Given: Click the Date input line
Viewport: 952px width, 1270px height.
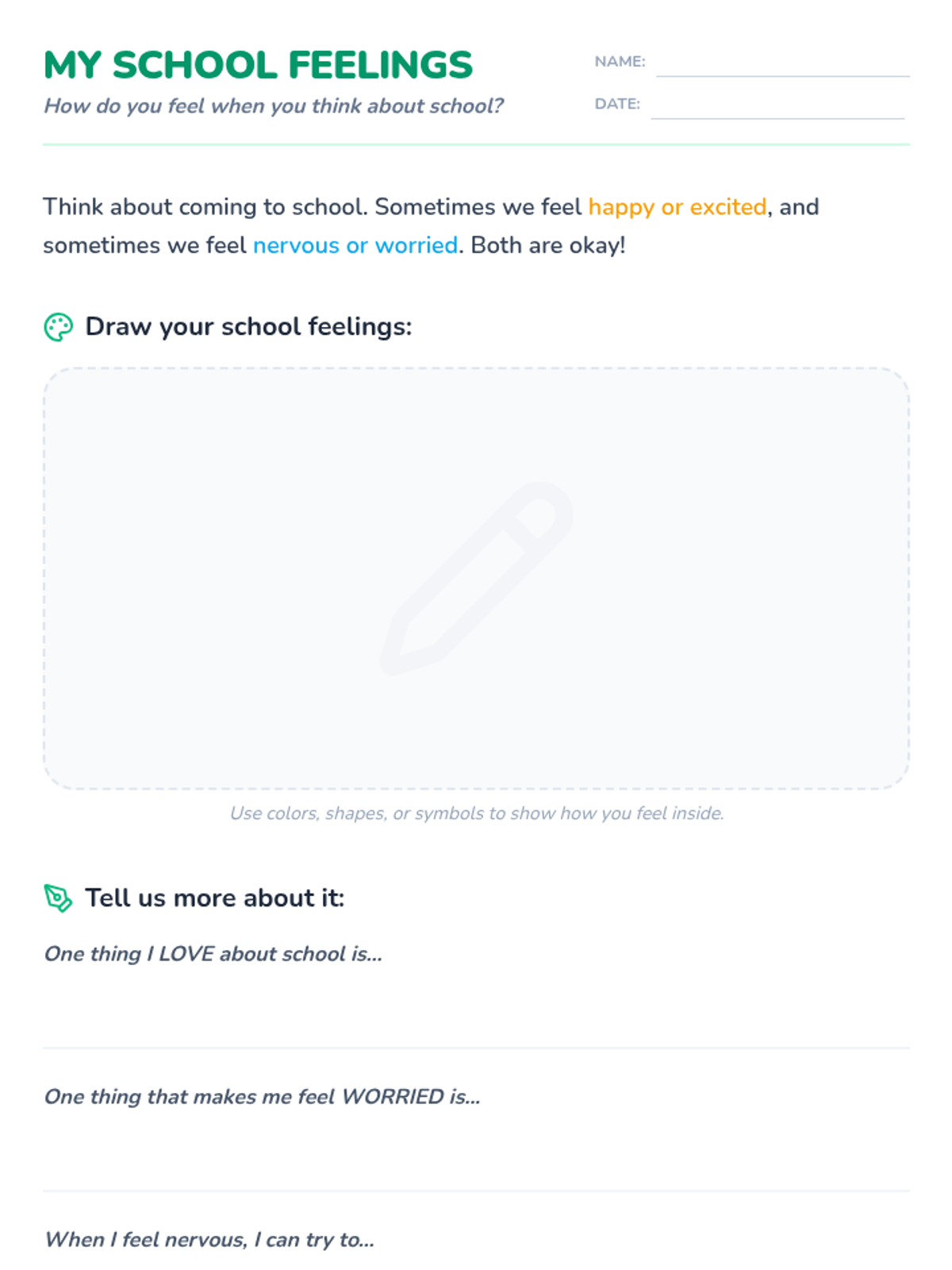Looking at the screenshot, I should pyautogui.click(x=777, y=106).
